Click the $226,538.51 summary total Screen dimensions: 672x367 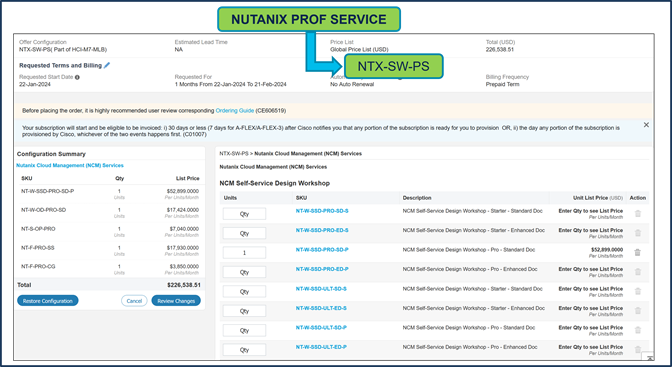point(183,285)
